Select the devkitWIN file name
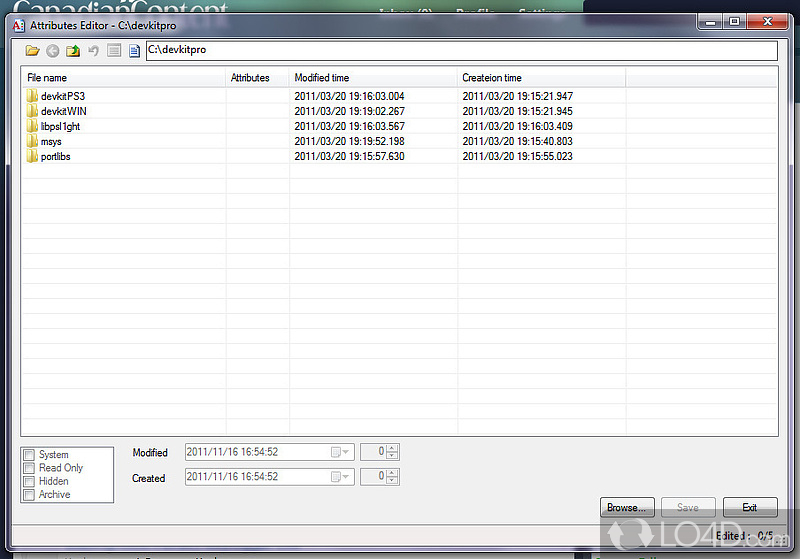The width and height of the screenshot is (800, 559). [x=63, y=111]
